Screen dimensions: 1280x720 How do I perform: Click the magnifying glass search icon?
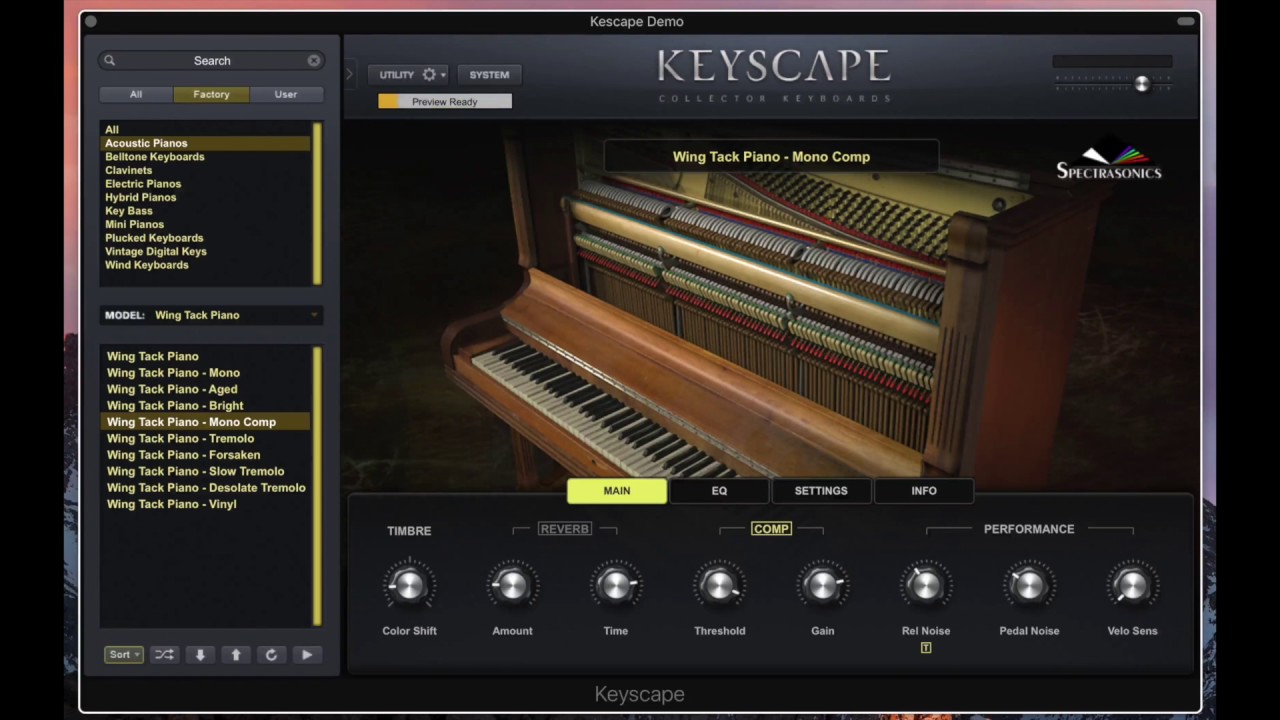(x=110, y=61)
